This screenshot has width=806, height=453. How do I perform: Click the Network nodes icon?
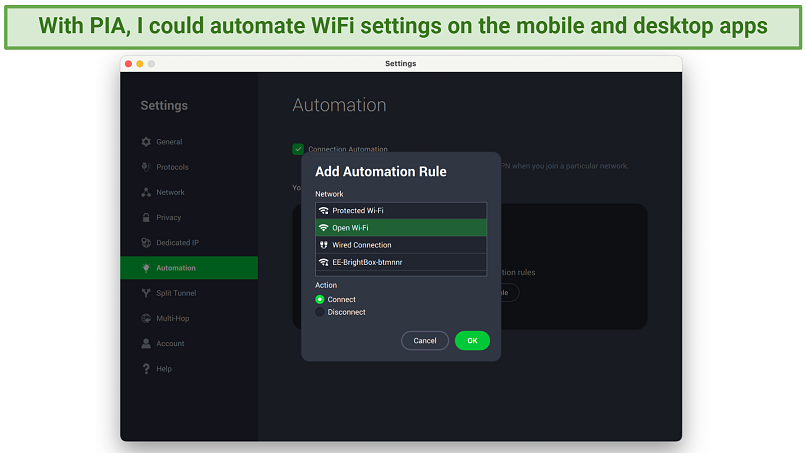click(146, 192)
